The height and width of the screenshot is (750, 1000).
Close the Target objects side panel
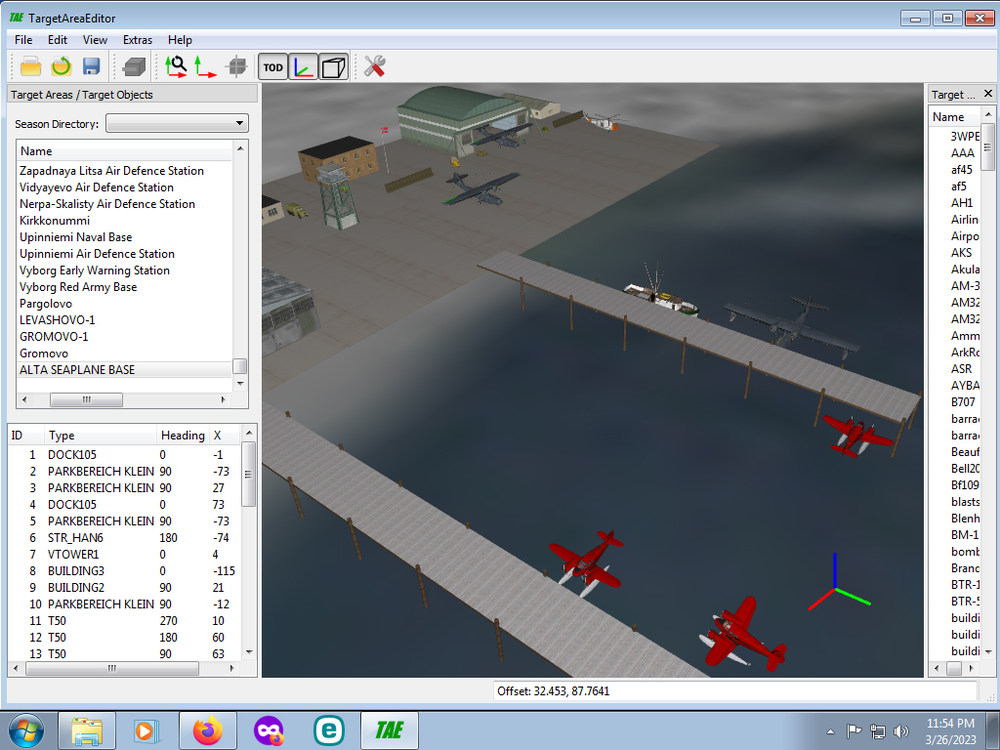[988, 94]
